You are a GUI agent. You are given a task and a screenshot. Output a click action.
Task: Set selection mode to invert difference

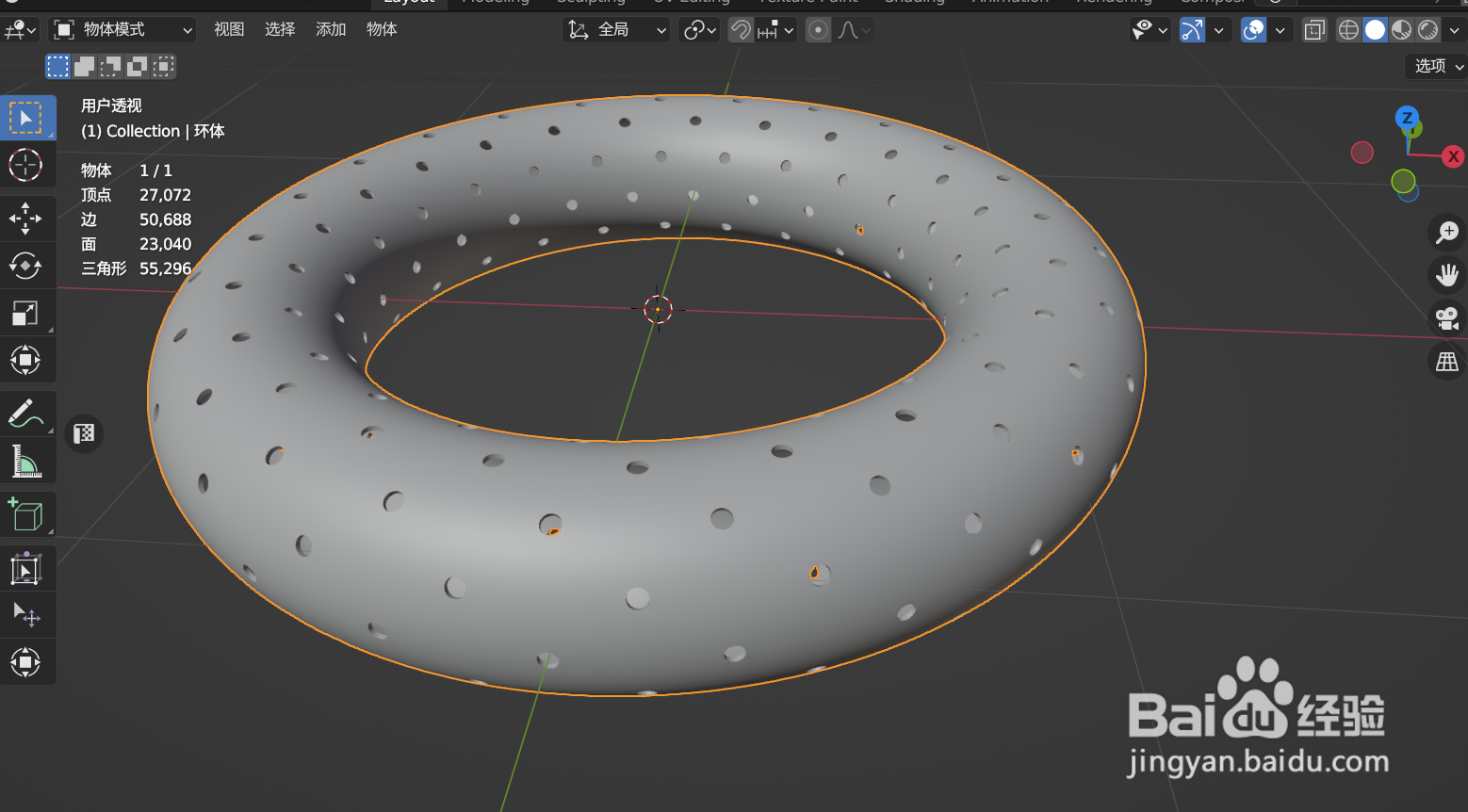tap(138, 66)
